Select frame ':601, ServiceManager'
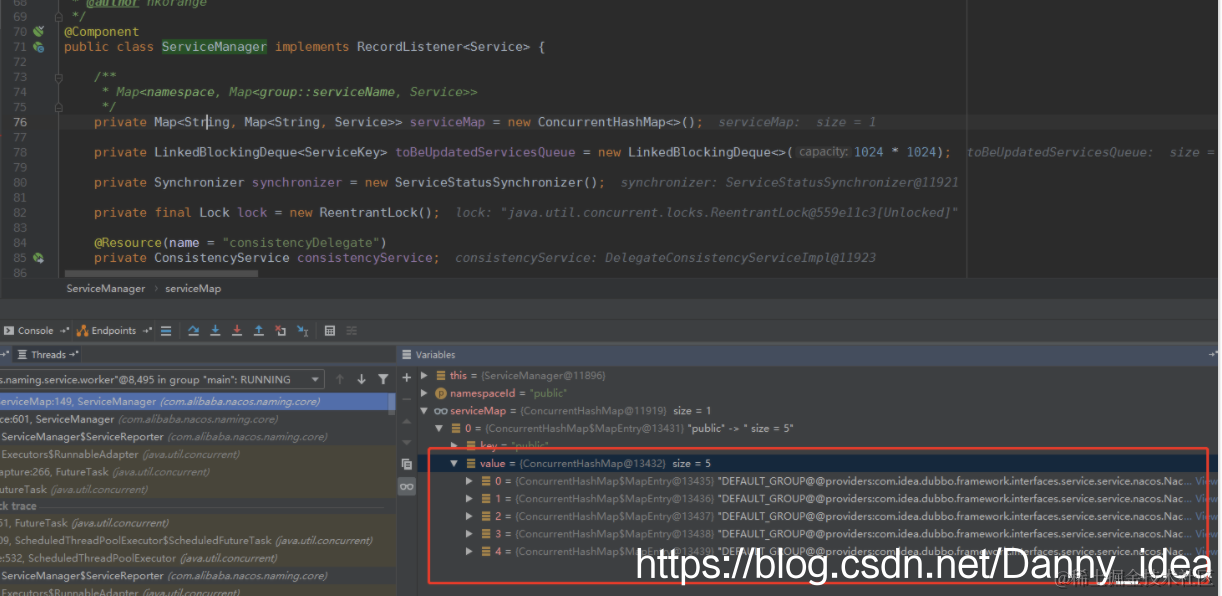 pos(198,419)
